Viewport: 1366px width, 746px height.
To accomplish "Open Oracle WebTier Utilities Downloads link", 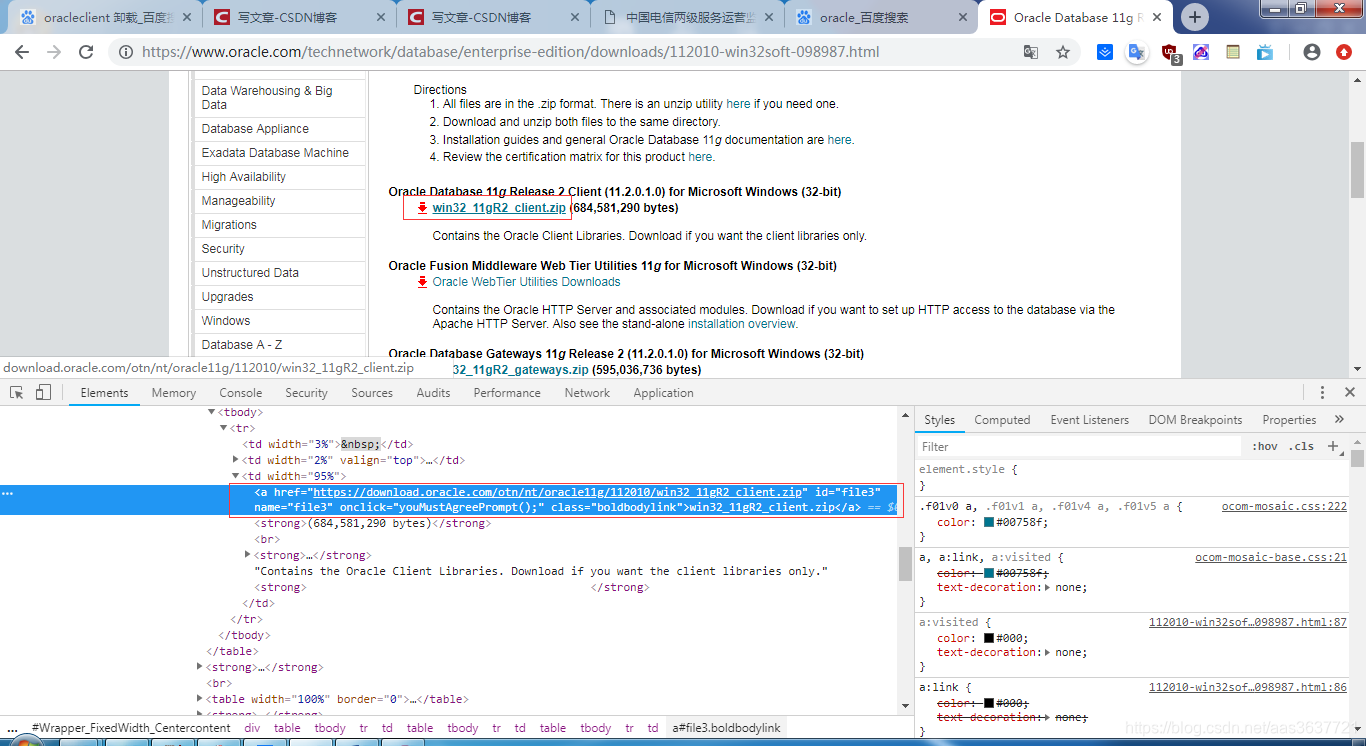I will [x=526, y=282].
